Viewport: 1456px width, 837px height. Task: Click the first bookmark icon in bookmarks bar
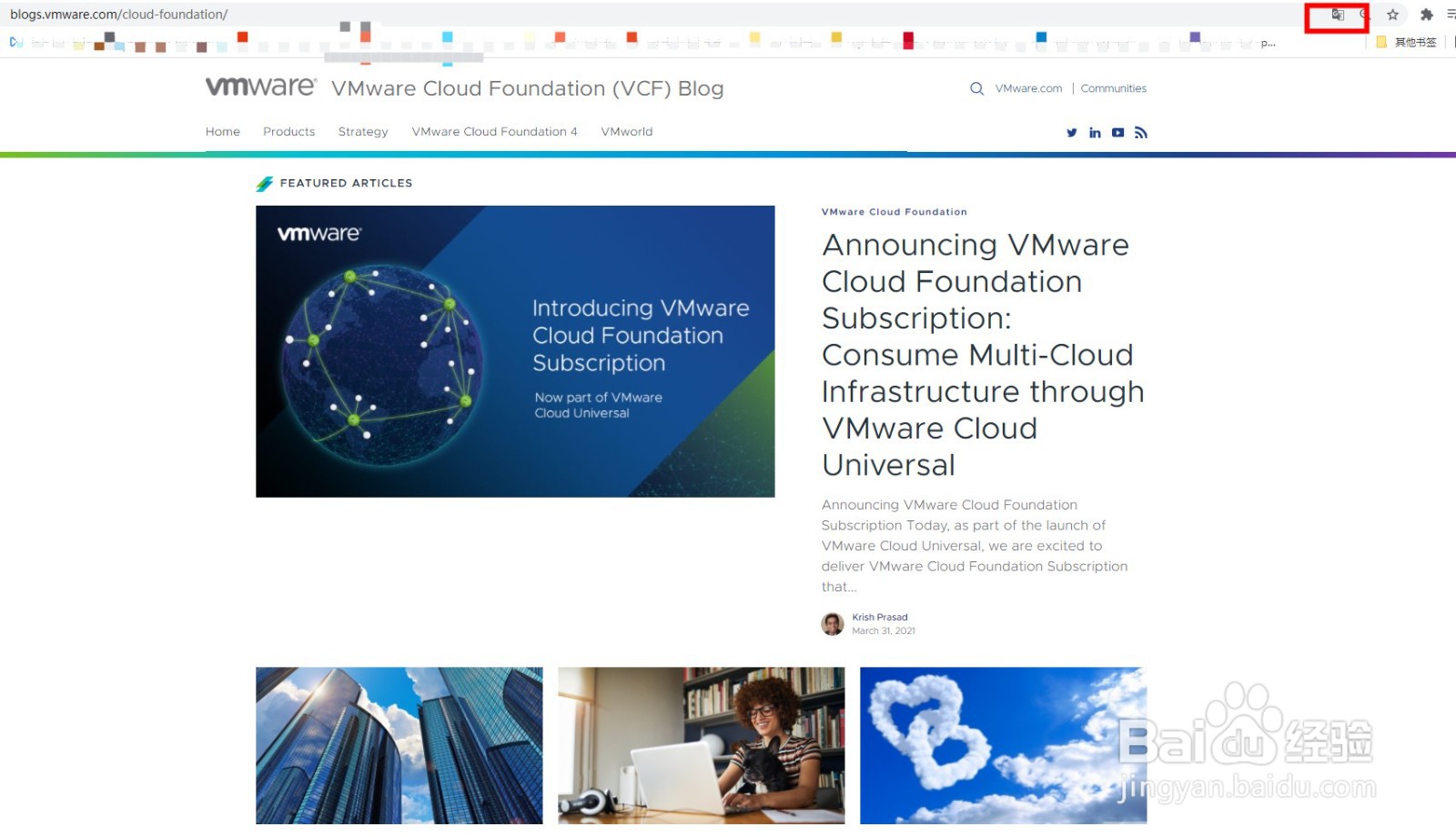coord(15,42)
